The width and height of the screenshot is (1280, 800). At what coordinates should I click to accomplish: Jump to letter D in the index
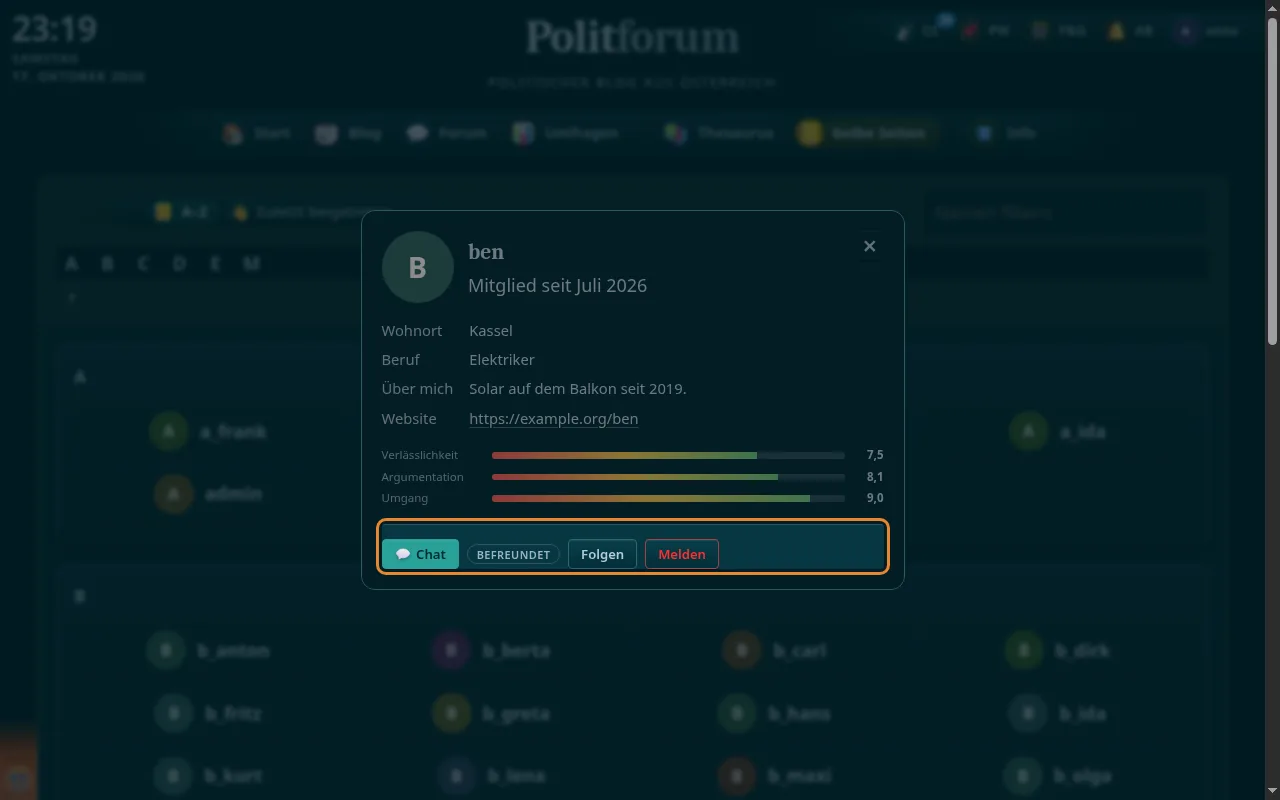pyautogui.click(x=179, y=263)
